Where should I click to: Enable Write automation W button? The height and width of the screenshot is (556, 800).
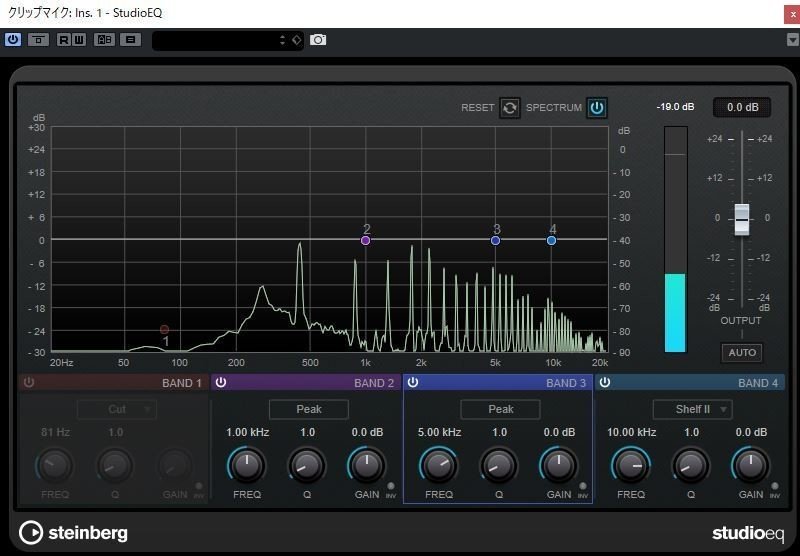coord(79,39)
